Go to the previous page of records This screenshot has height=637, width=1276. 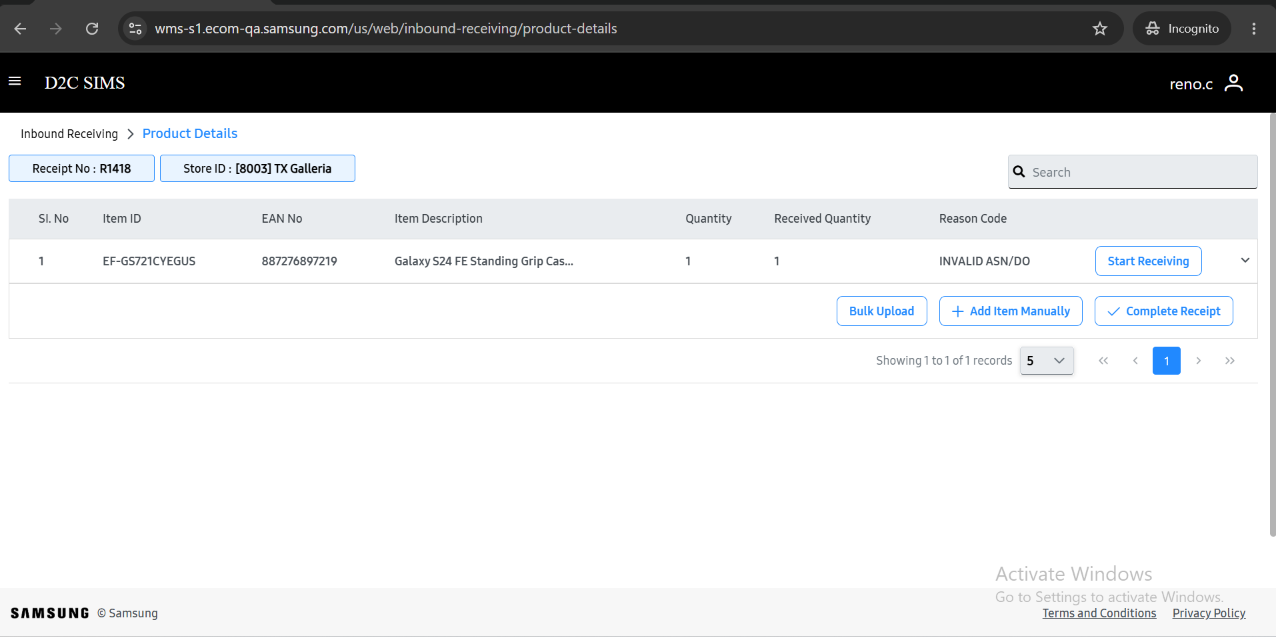[x=1135, y=361]
